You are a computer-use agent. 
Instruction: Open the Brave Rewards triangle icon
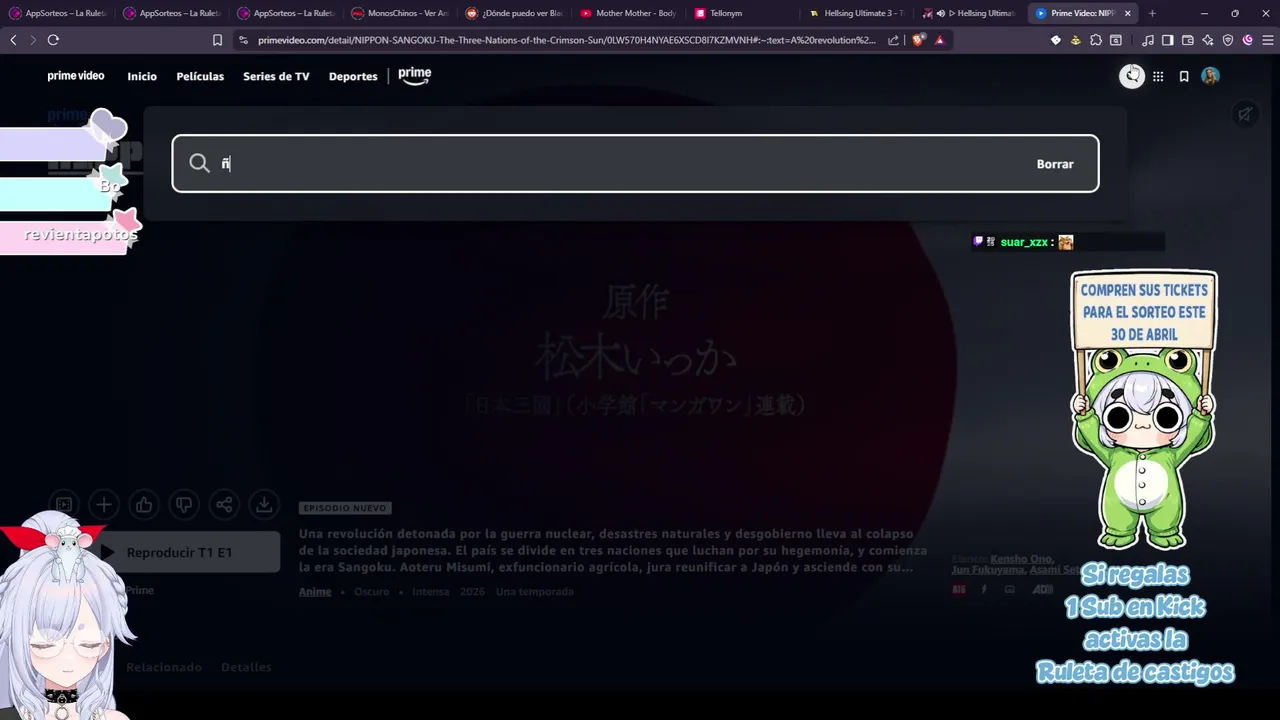(x=939, y=40)
